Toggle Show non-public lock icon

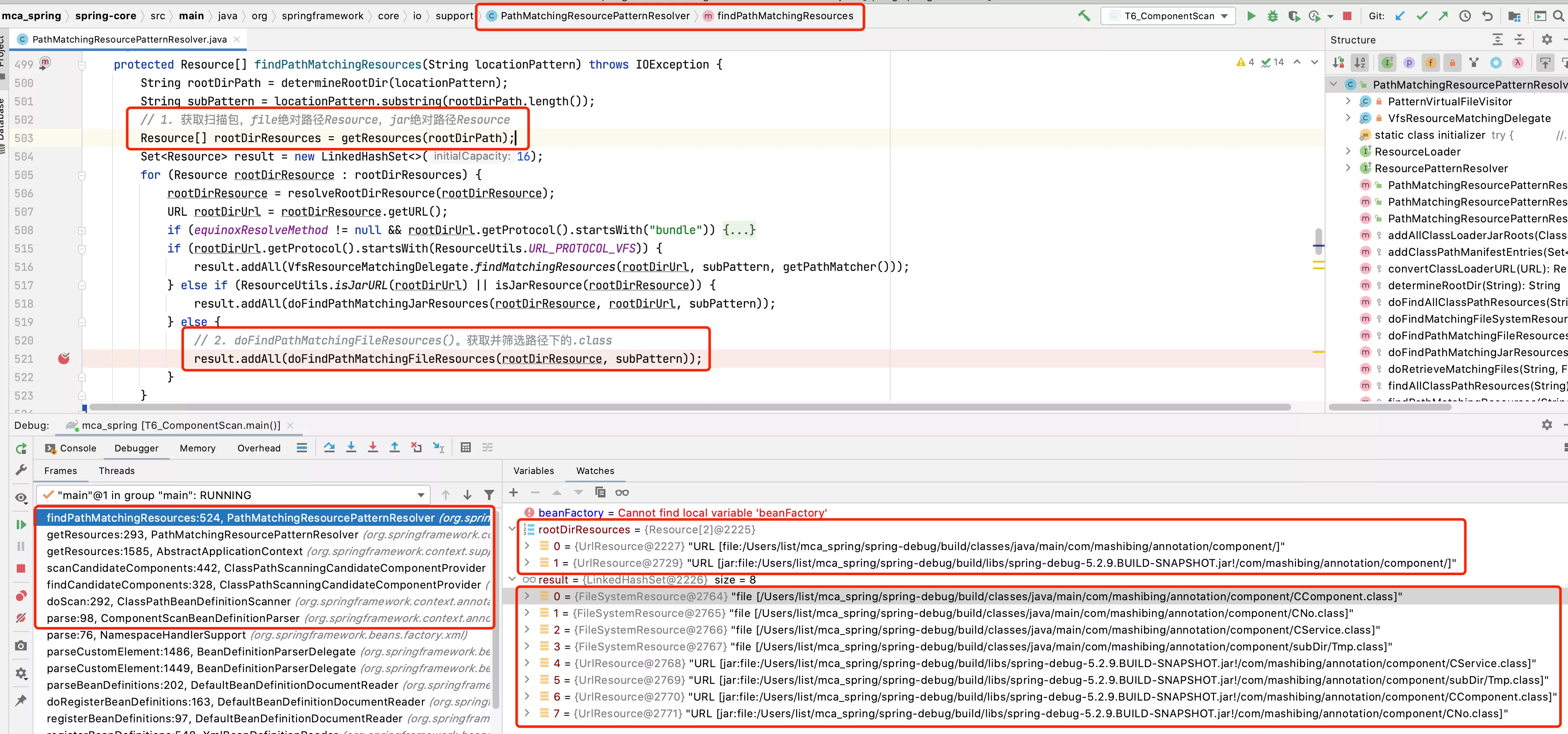pos(1452,62)
